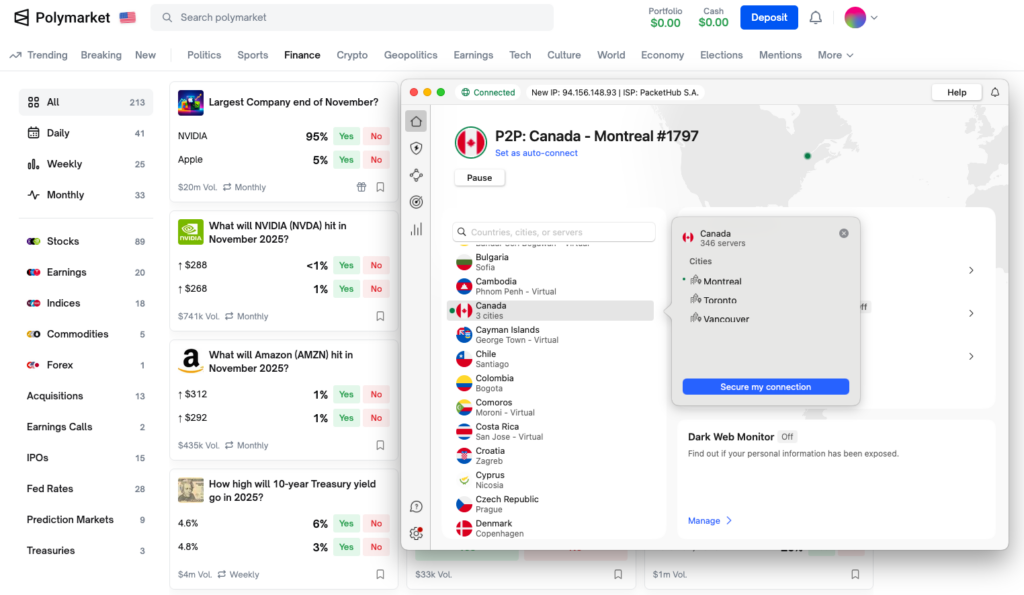Open the Threat Protection shield icon
Screen dimensions: 1024x595
[416, 148]
